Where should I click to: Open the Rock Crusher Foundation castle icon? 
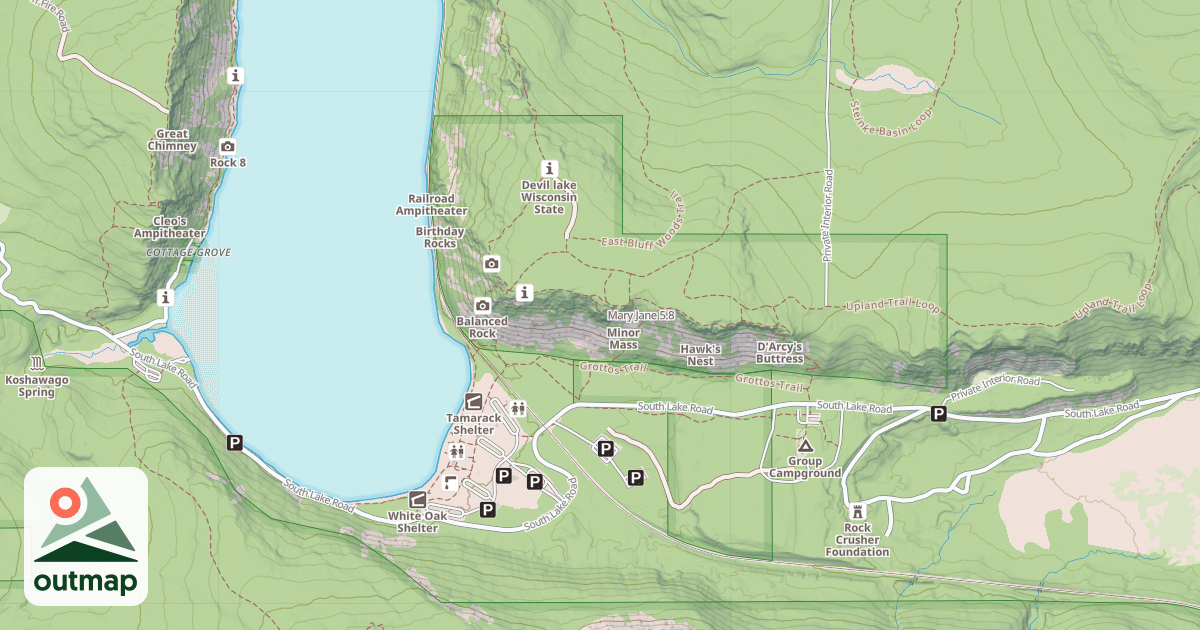[x=857, y=511]
